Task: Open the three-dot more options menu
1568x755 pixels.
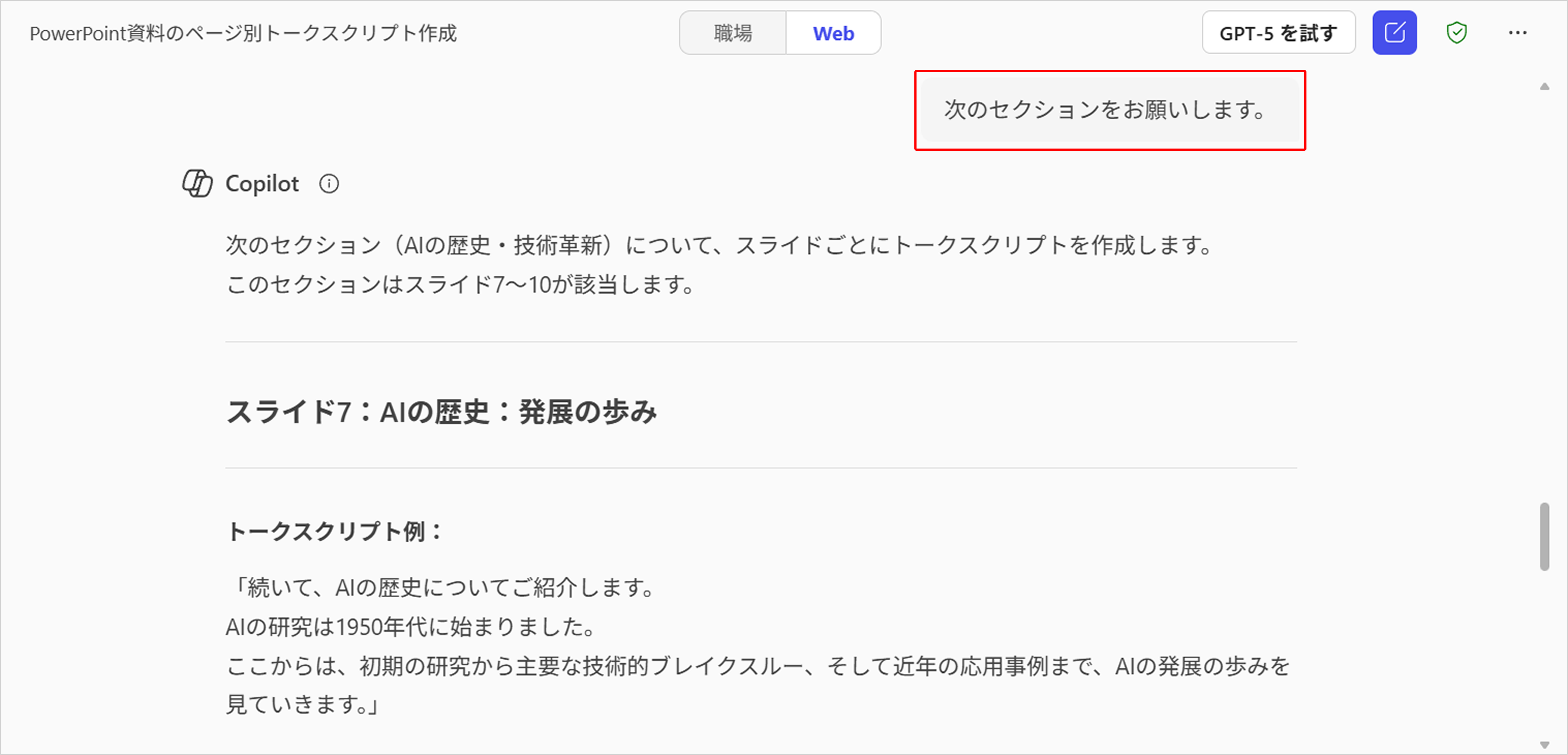Action: click(x=1517, y=32)
